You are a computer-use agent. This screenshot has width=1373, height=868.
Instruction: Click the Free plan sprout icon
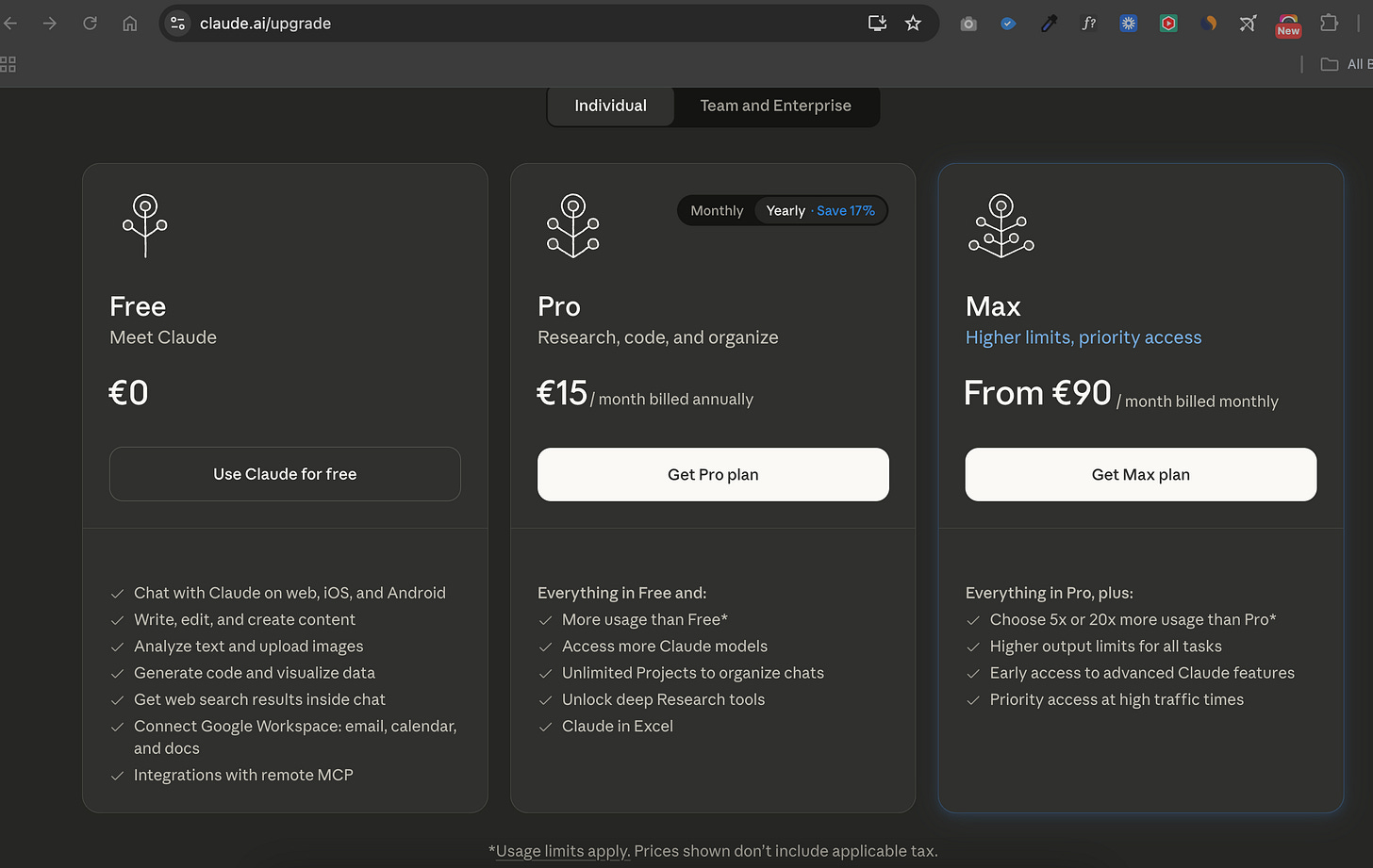[145, 225]
